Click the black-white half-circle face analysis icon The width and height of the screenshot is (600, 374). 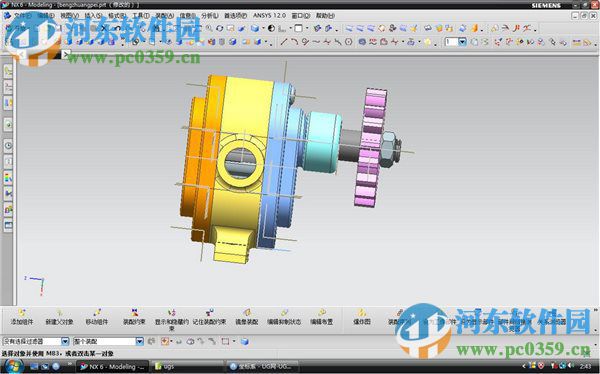(x=271, y=28)
